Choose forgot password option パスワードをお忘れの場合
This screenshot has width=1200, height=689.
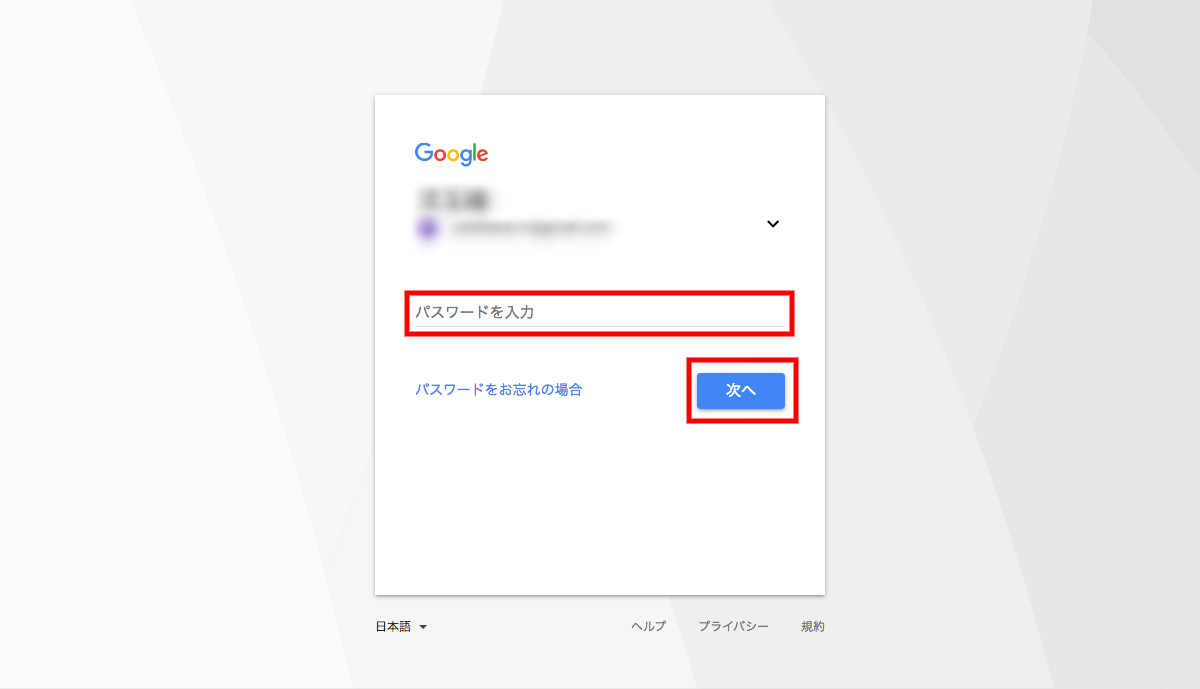tap(499, 390)
